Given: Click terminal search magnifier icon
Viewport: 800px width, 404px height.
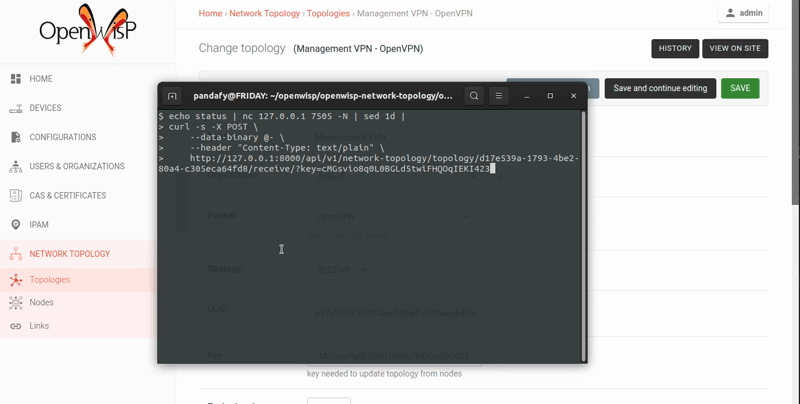Looking at the screenshot, I should click(x=474, y=96).
